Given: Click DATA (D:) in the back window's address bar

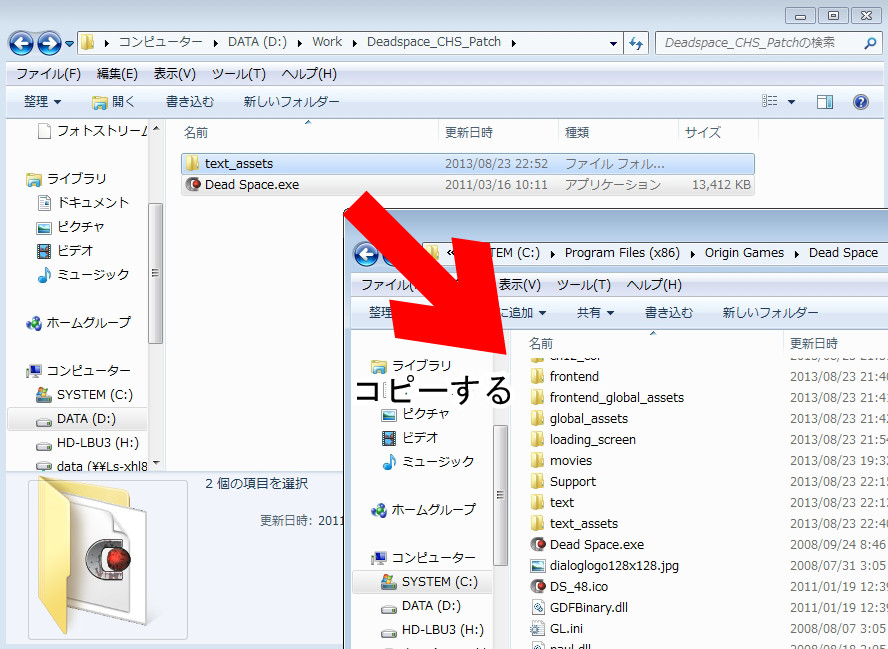Looking at the screenshot, I should (257, 42).
